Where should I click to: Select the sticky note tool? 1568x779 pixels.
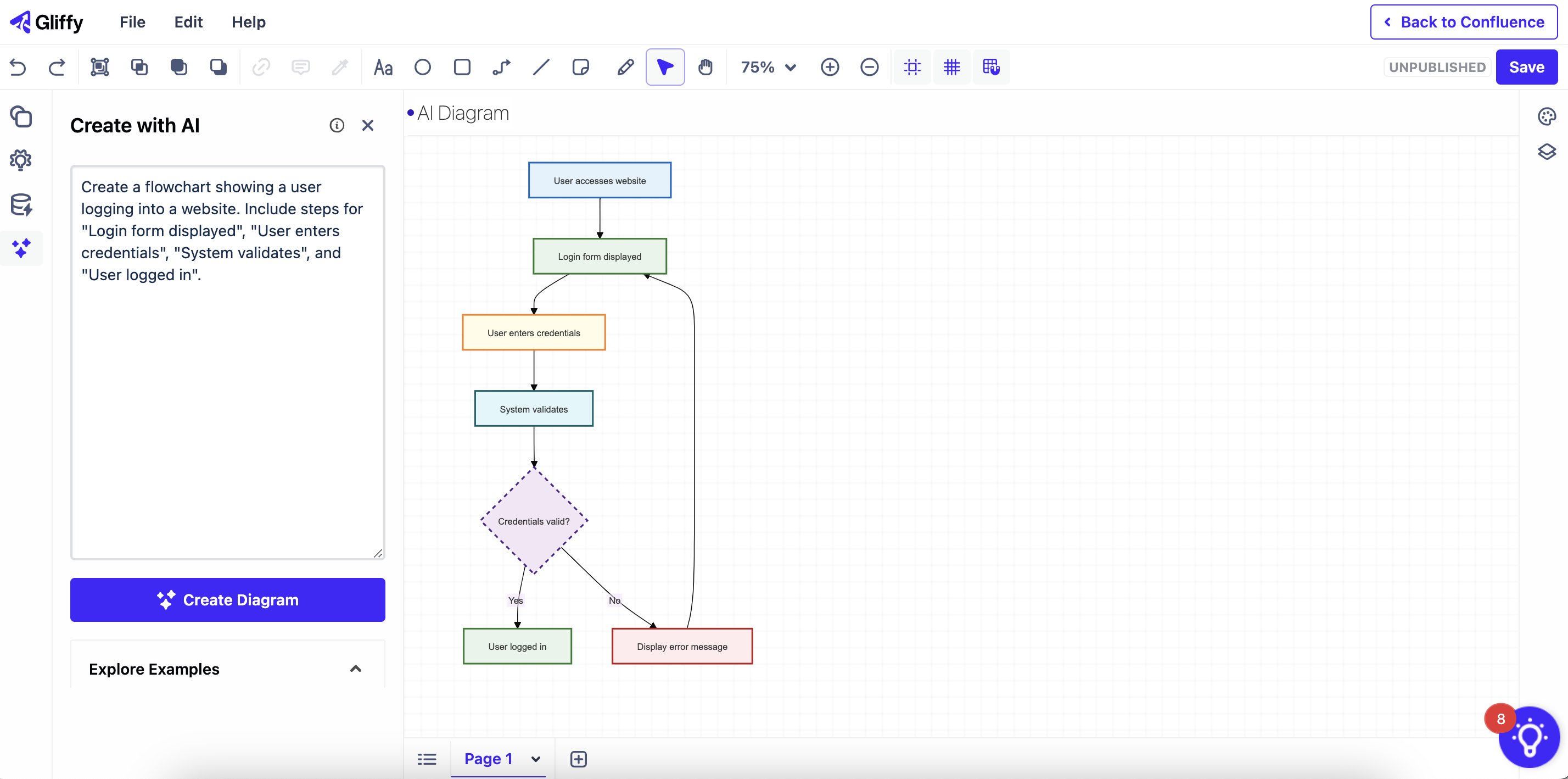(581, 67)
